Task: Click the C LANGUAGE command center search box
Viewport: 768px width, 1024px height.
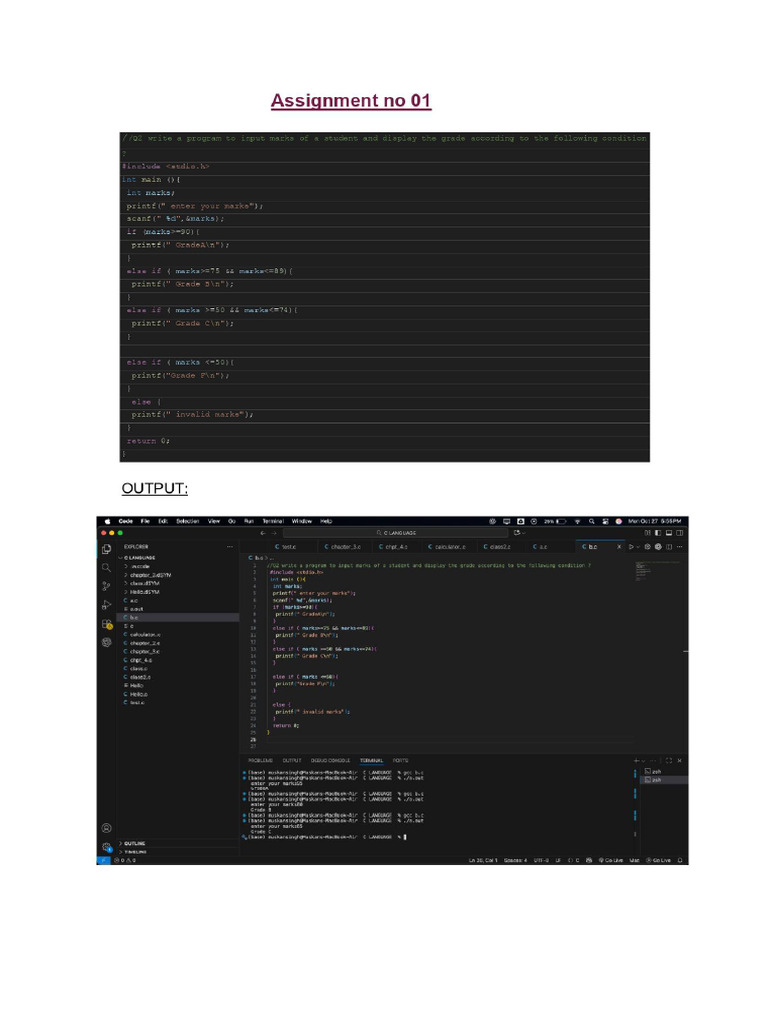Action: click(x=396, y=533)
